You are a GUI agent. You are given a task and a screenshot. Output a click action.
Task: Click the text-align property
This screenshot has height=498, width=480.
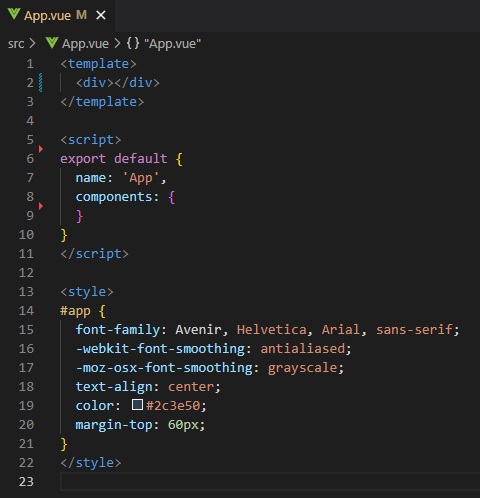[114, 387]
